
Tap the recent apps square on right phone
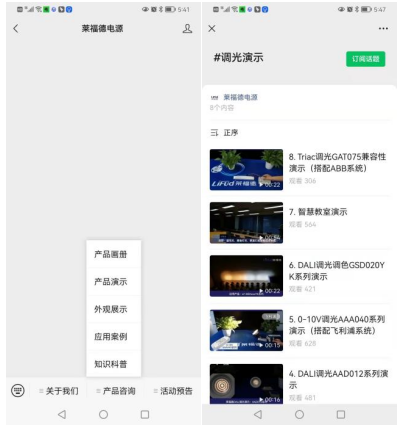(341, 414)
